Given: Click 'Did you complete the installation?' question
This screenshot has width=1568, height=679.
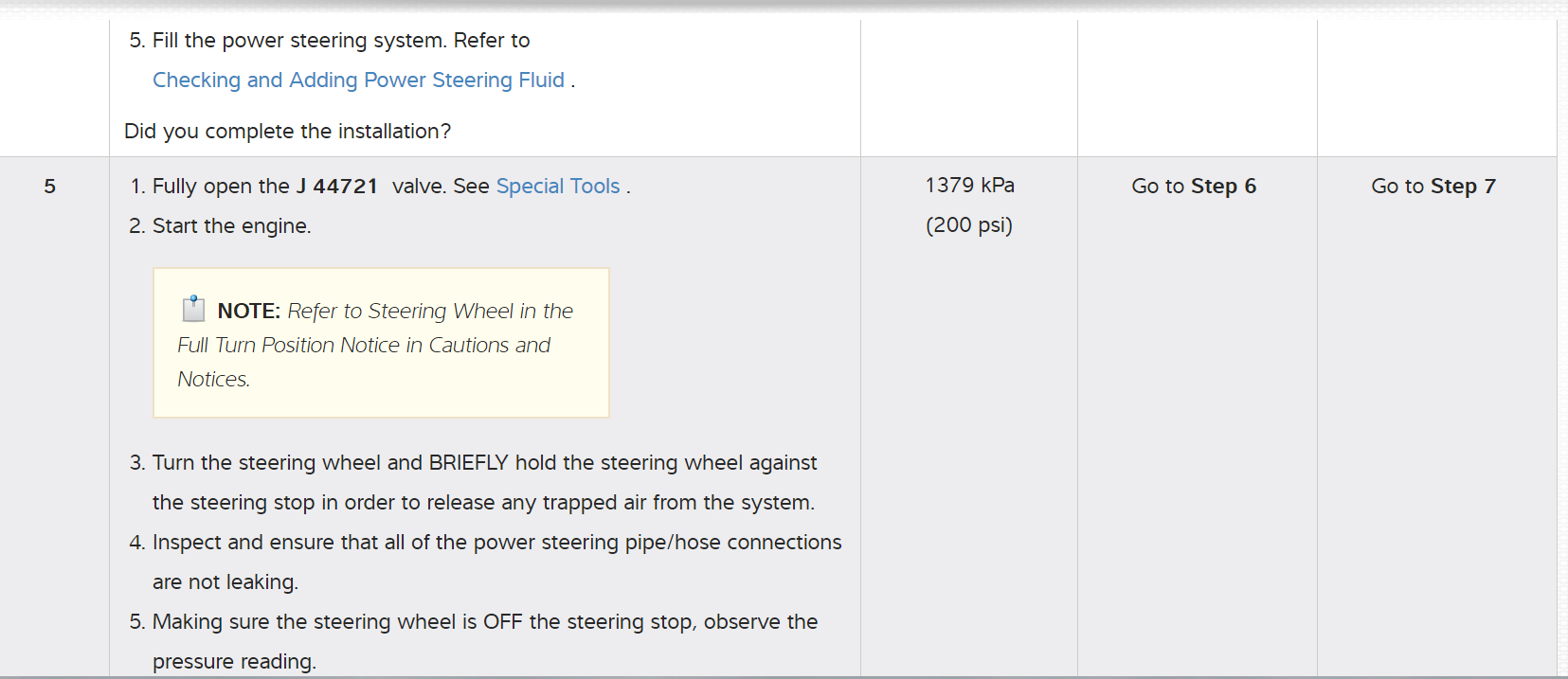Looking at the screenshot, I should [x=287, y=132].
